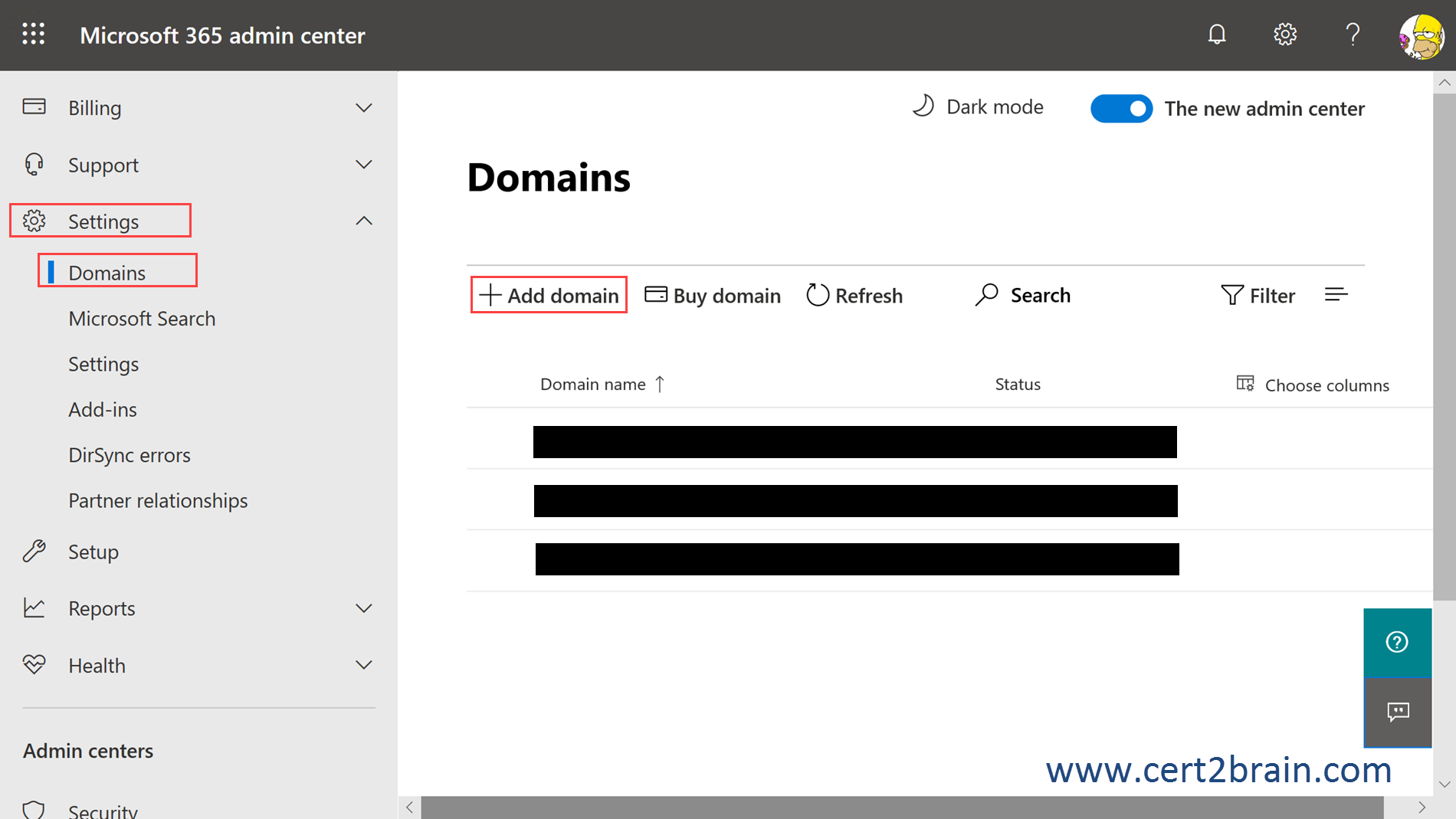1456x819 pixels.
Task: Click the Support headset icon
Action: tap(34, 164)
